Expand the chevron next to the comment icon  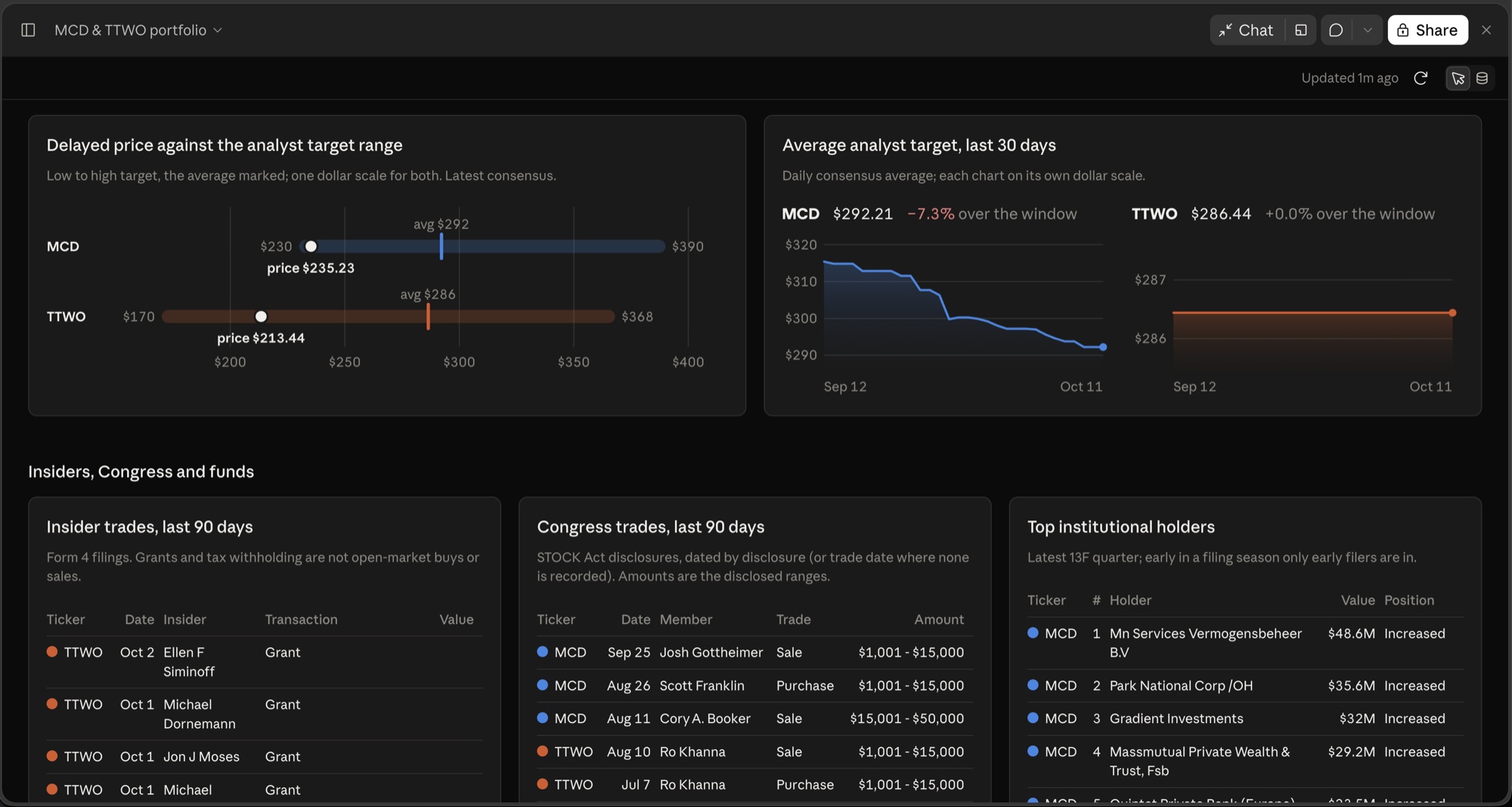(x=1368, y=30)
